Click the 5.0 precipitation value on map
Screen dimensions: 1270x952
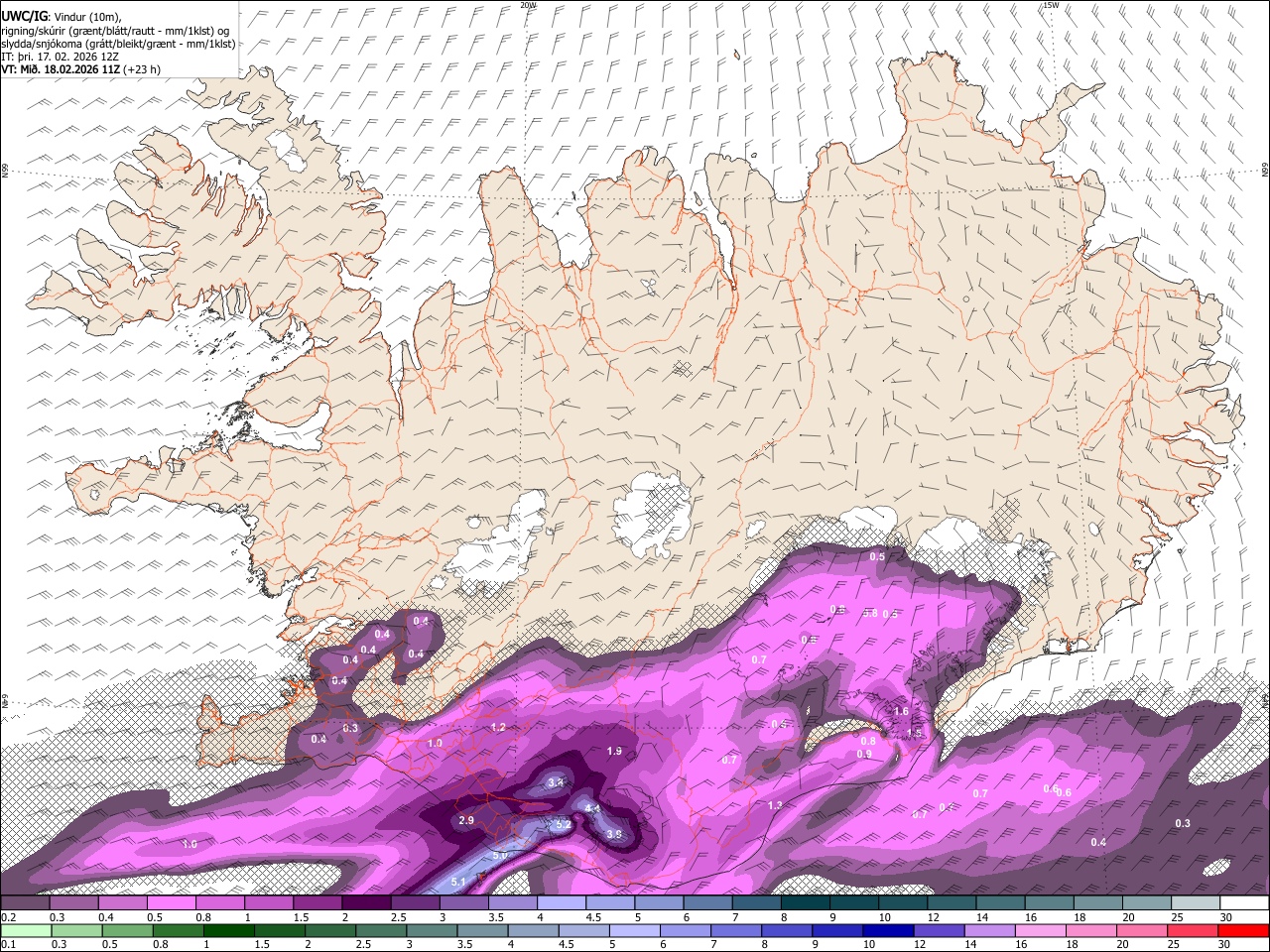click(x=500, y=855)
